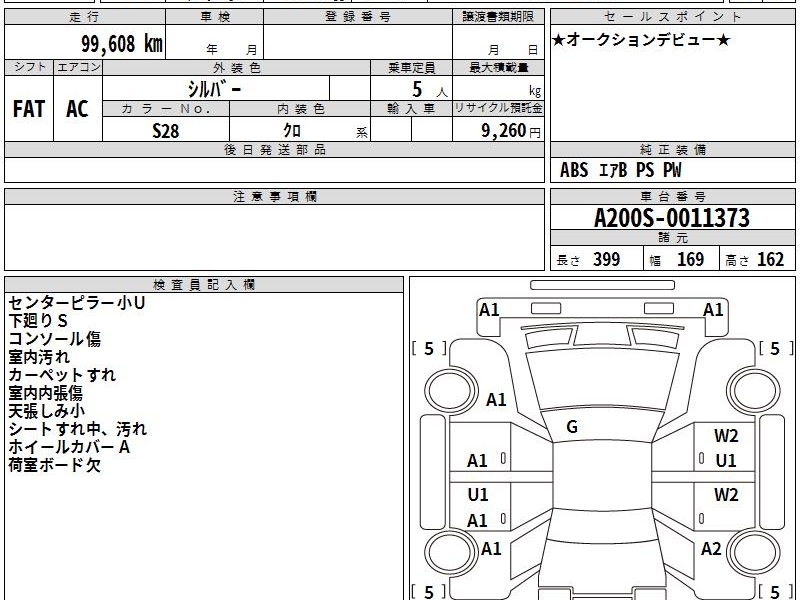
Task: Click the 車検 header cell
Action: (x=215, y=17)
